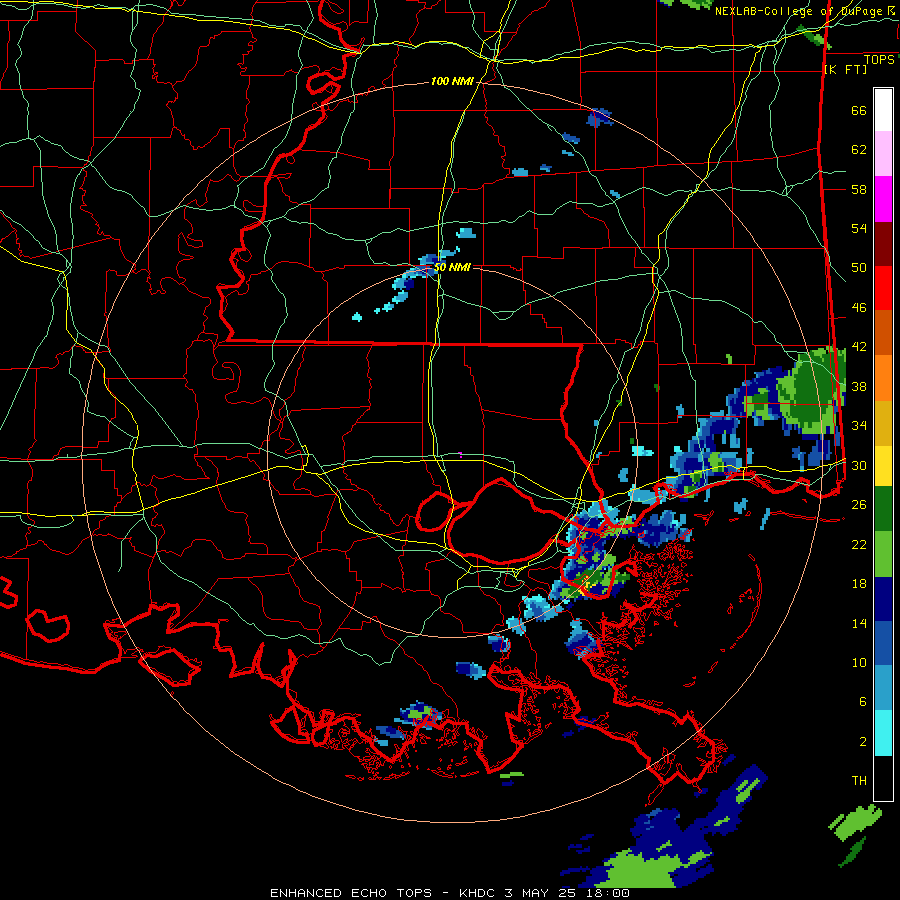Screen dimensions: 900x900
Task: Click the legend value '66'
Action: point(859,110)
